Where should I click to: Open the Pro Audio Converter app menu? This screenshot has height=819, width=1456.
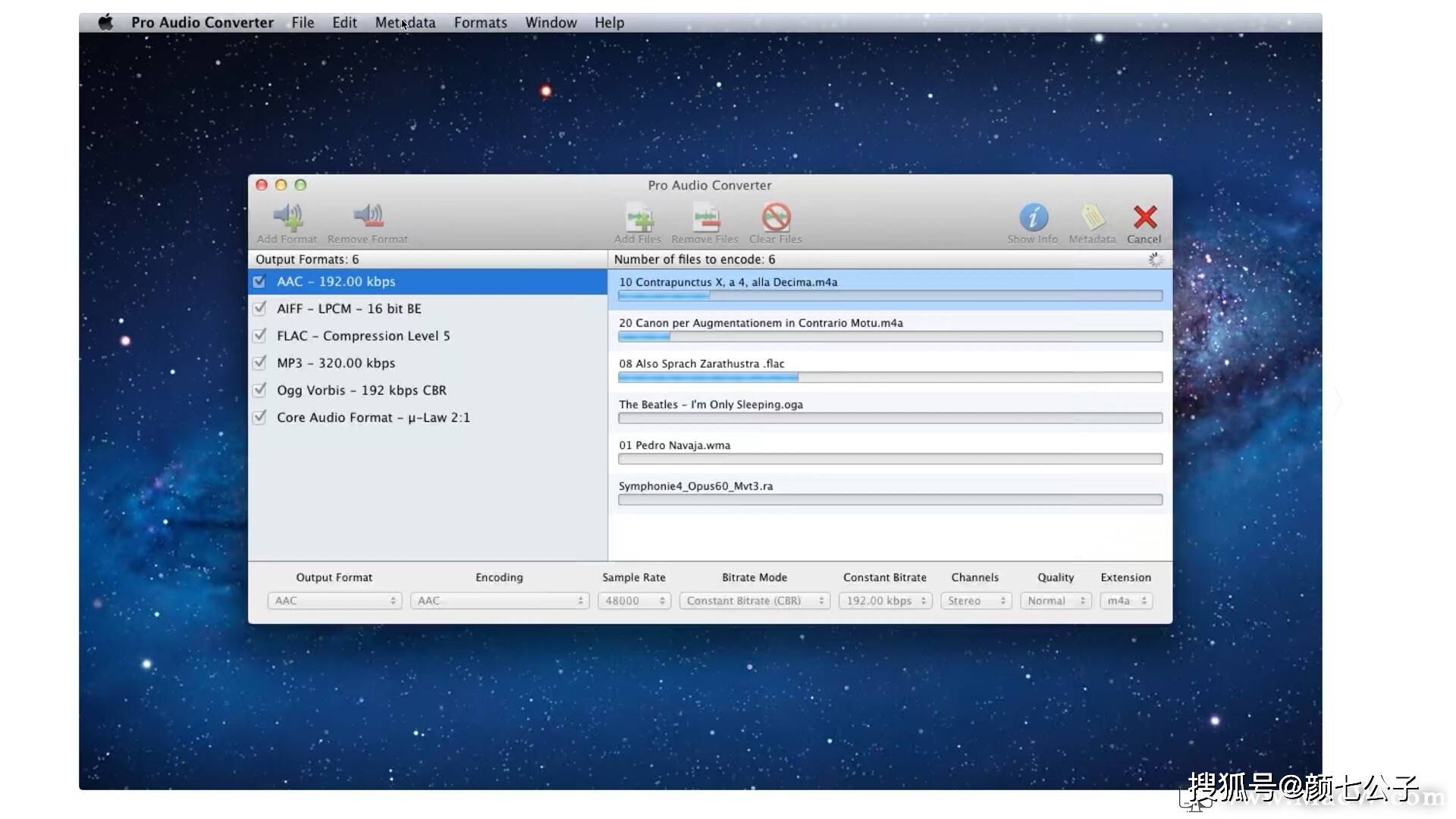[202, 23]
